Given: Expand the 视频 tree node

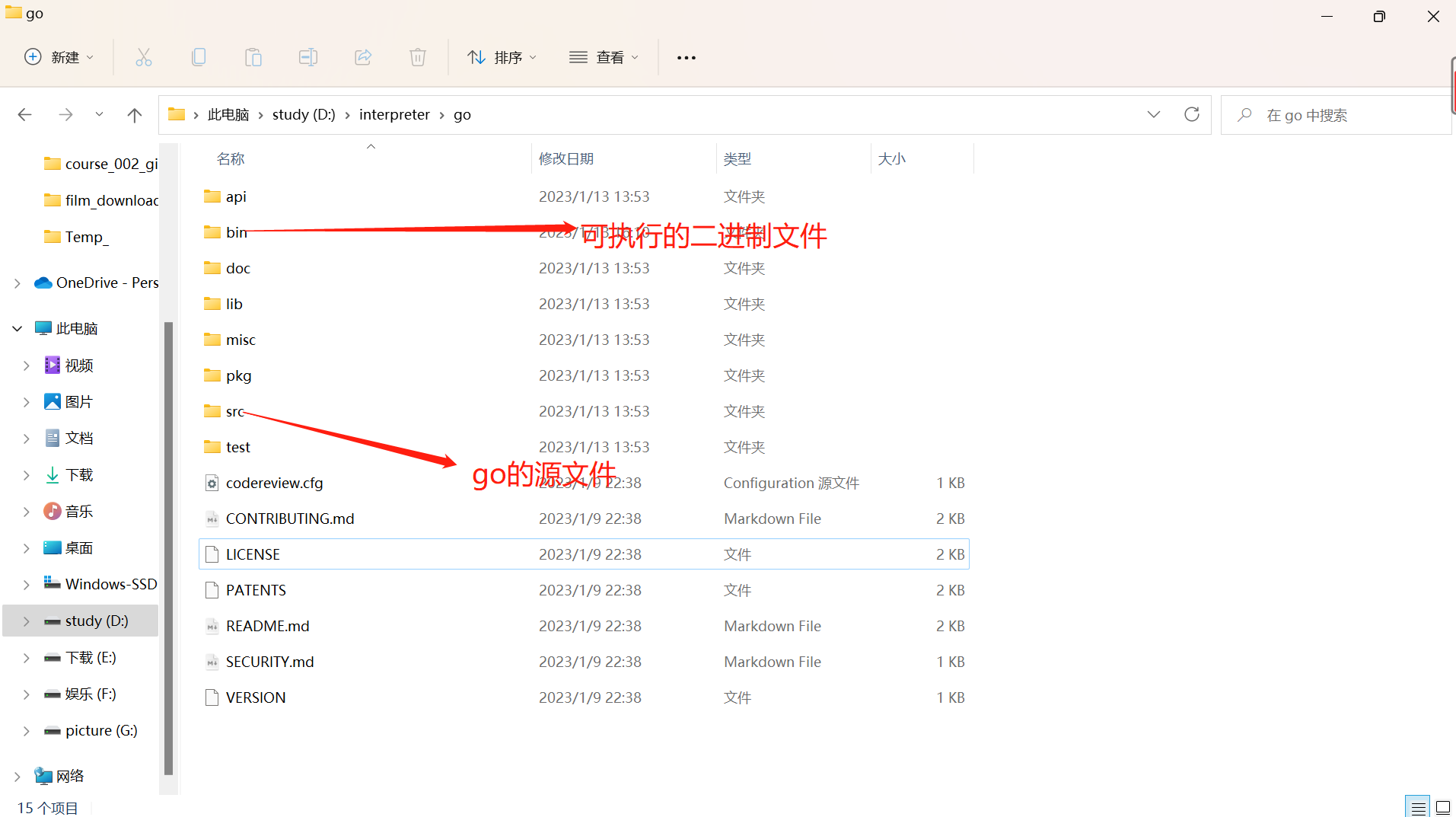Looking at the screenshot, I should click(x=27, y=365).
